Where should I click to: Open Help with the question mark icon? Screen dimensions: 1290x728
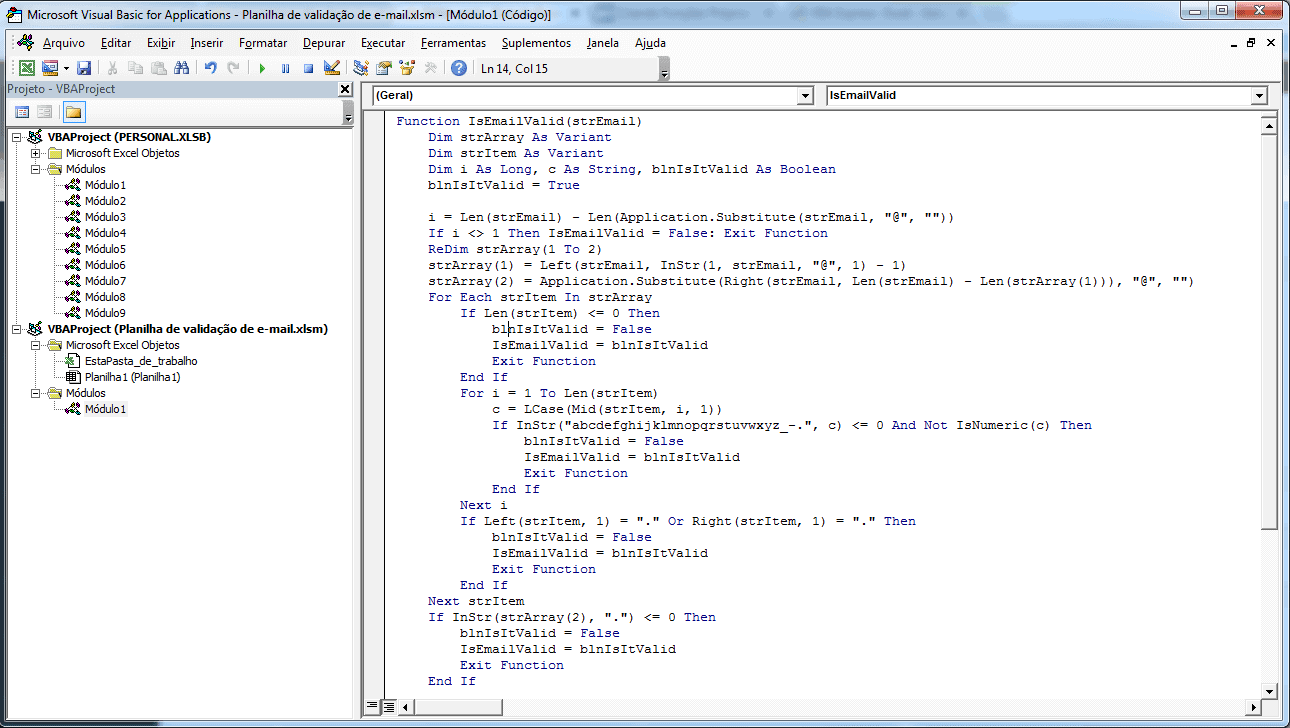(459, 68)
